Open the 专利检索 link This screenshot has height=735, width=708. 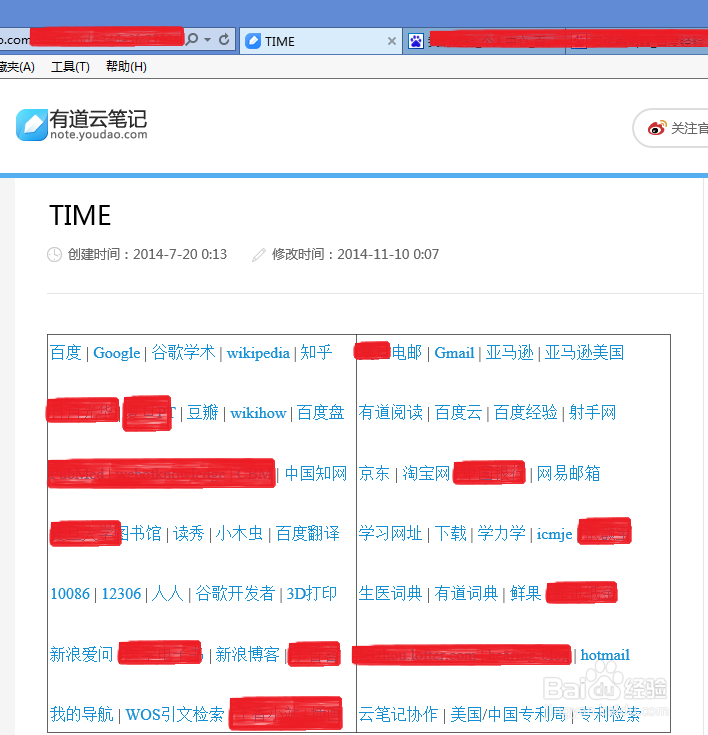(x=610, y=714)
